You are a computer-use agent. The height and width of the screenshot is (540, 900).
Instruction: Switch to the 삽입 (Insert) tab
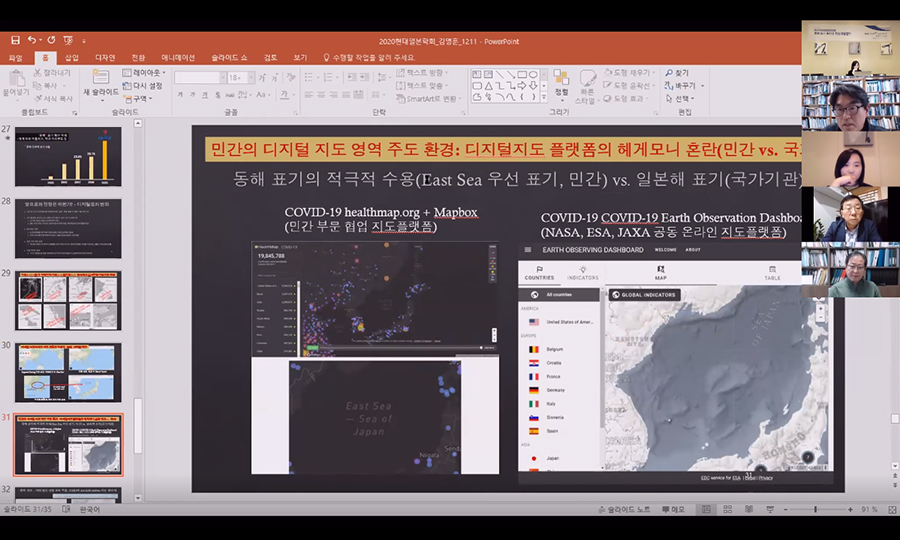point(72,57)
